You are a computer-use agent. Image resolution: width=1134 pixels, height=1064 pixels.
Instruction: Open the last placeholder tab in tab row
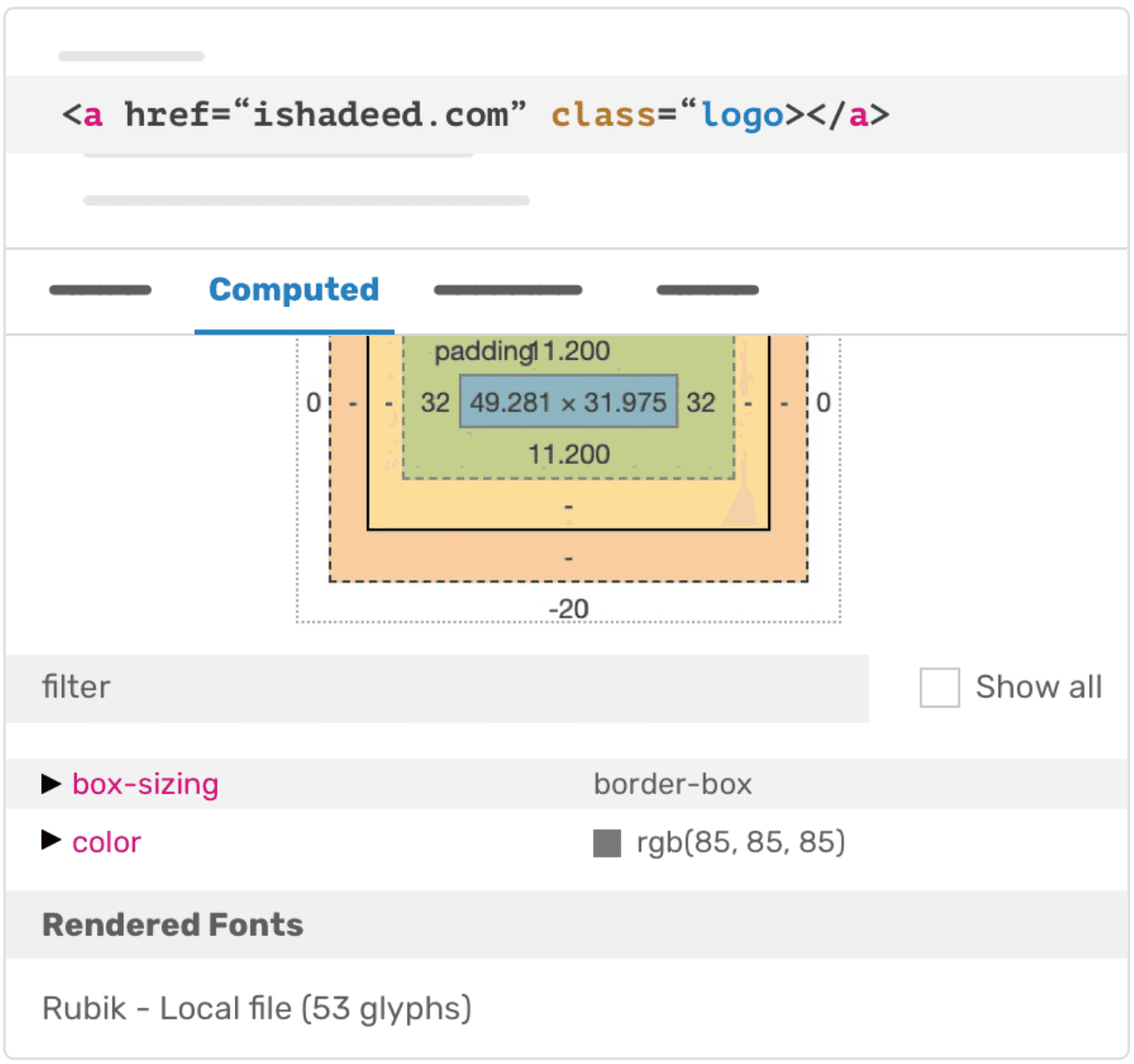tap(707, 290)
